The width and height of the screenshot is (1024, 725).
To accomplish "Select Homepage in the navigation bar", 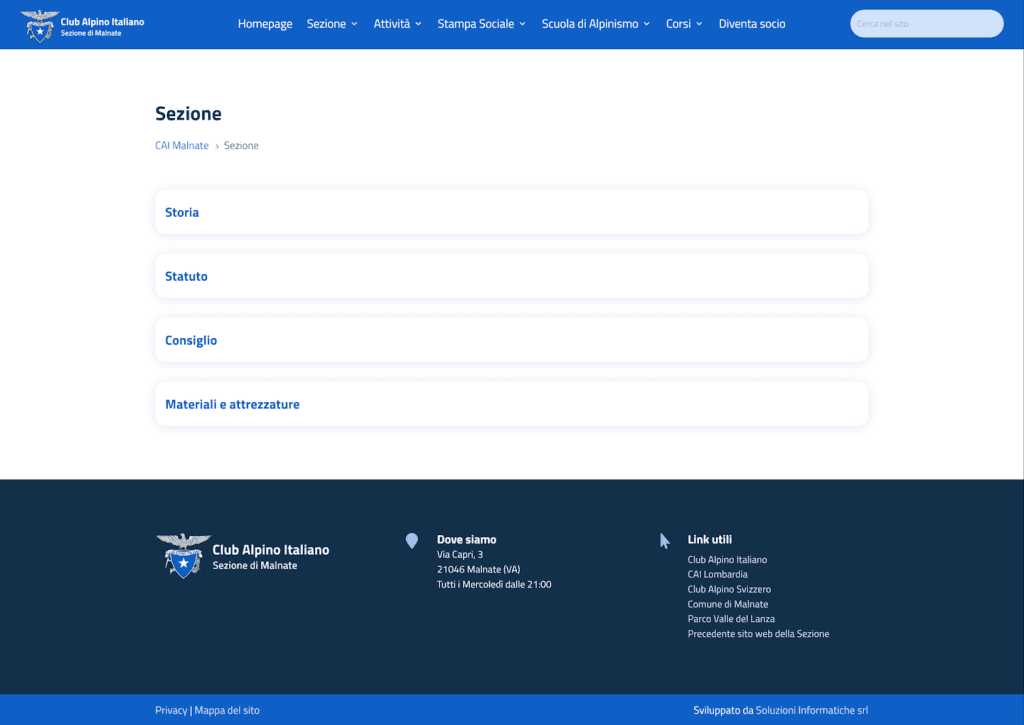I will click(264, 23).
